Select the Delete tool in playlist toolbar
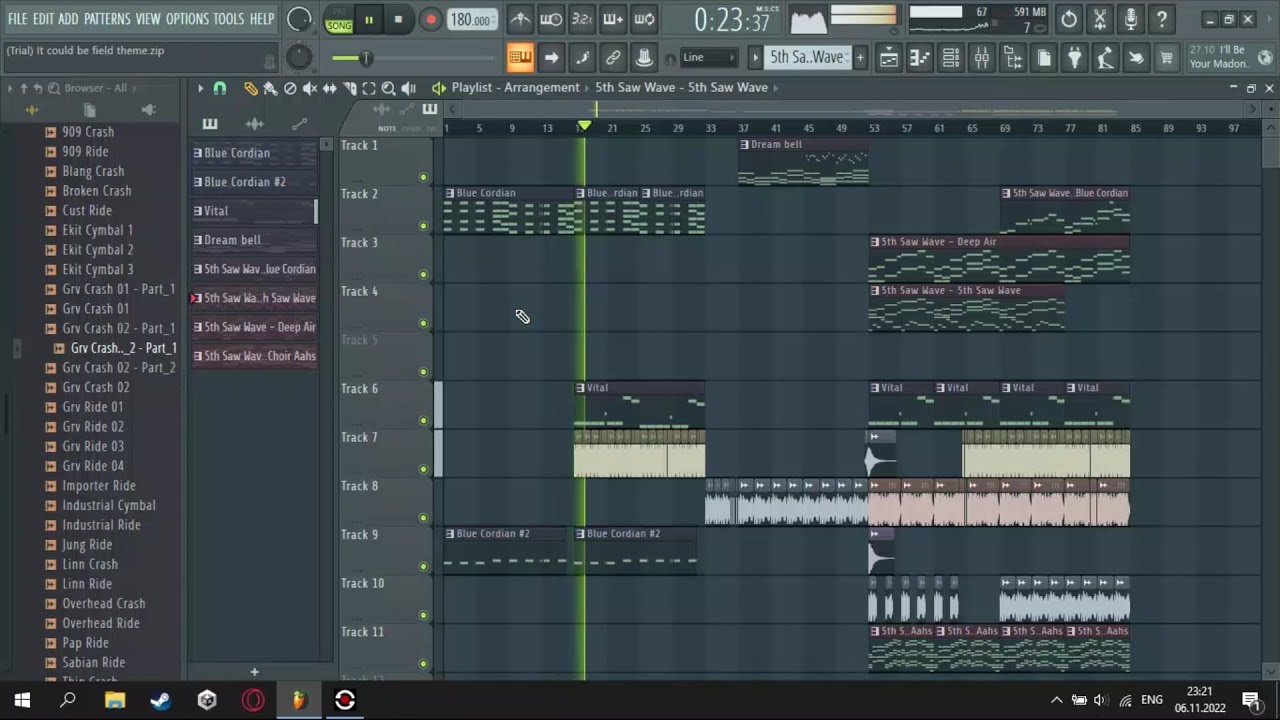Image resolution: width=1280 pixels, height=720 pixels. [x=290, y=88]
